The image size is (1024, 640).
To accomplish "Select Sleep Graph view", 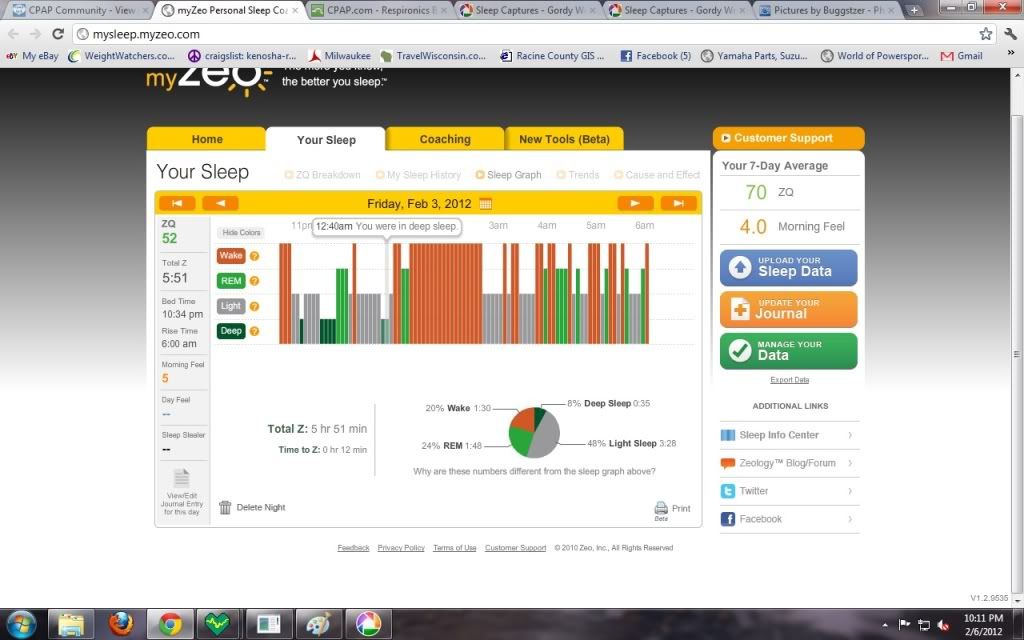I will [509, 175].
